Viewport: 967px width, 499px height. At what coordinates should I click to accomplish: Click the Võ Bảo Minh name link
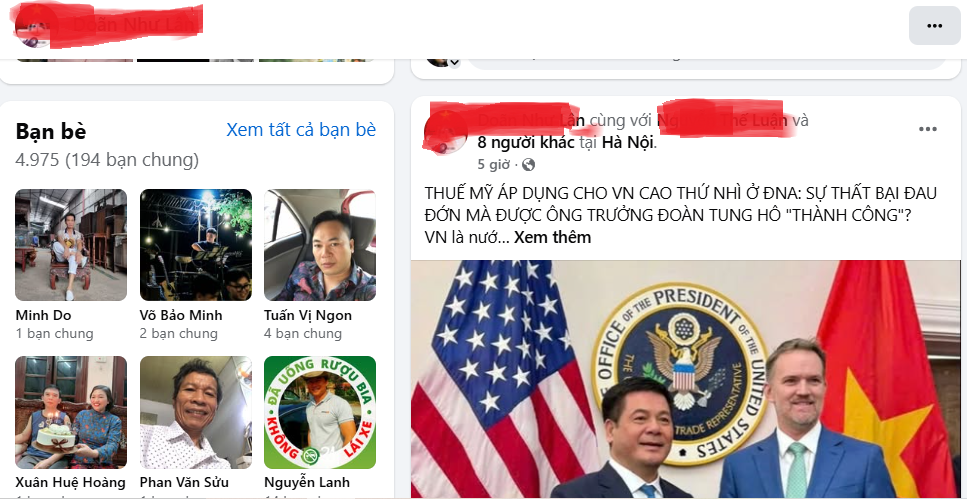pos(181,315)
